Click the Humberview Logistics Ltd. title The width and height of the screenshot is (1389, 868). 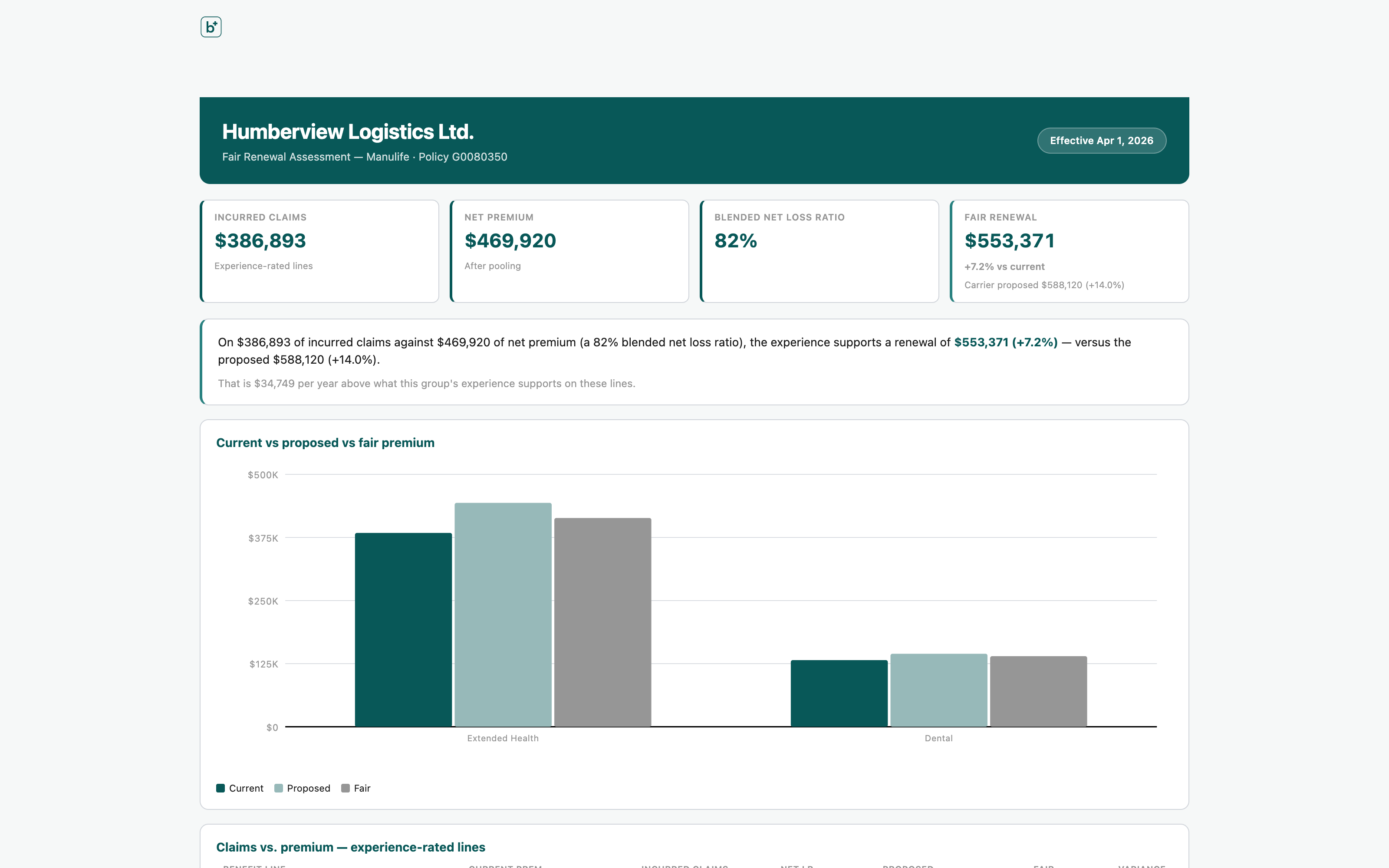pos(348,132)
